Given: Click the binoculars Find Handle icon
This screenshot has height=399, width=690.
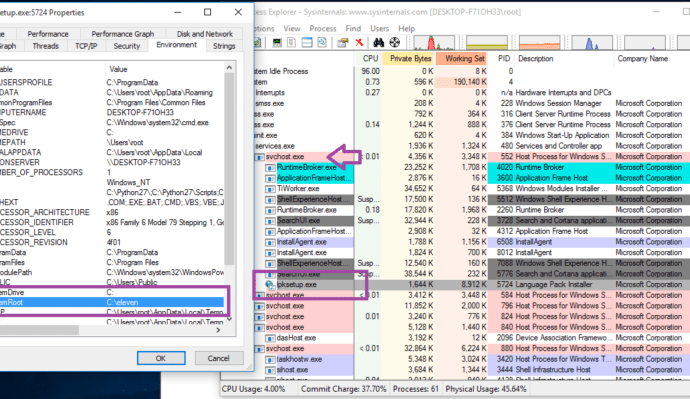Looking at the screenshot, I should click(378, 42).
